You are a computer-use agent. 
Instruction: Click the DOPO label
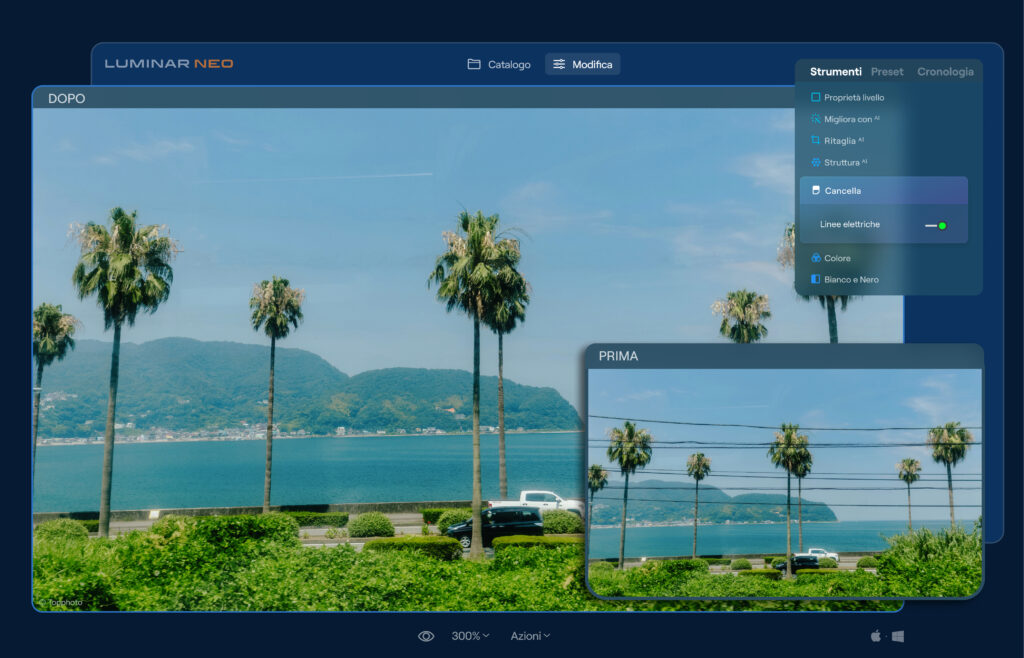[67, 99]
